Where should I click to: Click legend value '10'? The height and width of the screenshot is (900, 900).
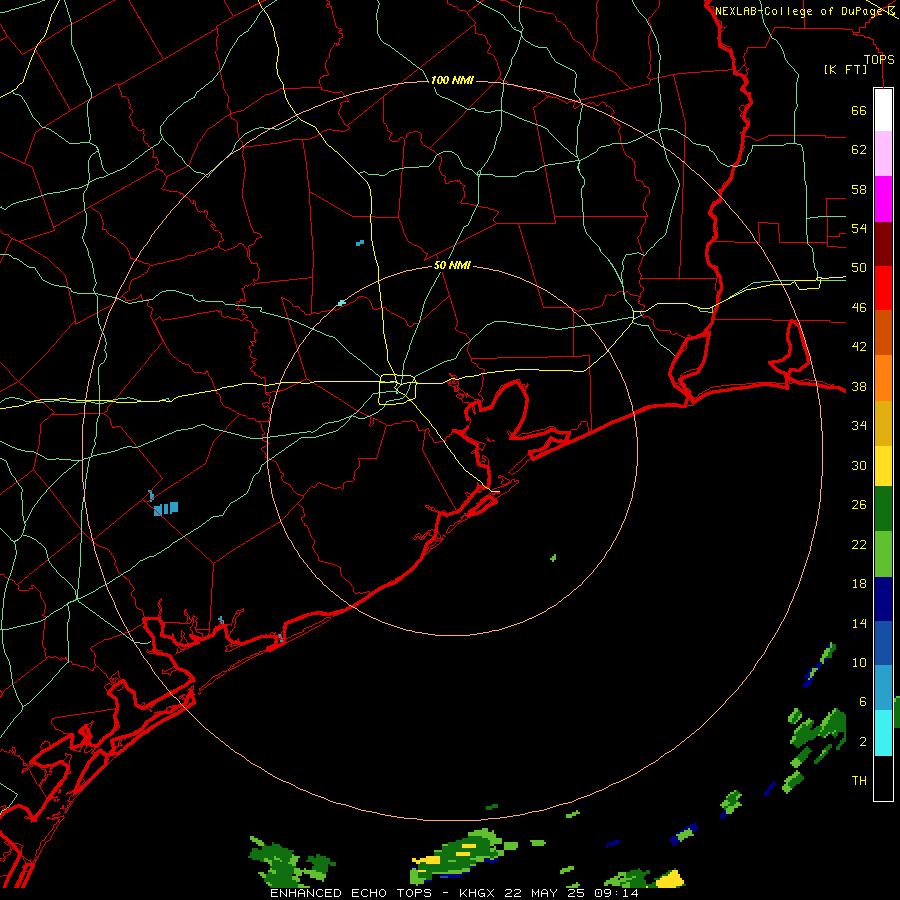click(859, 663)
